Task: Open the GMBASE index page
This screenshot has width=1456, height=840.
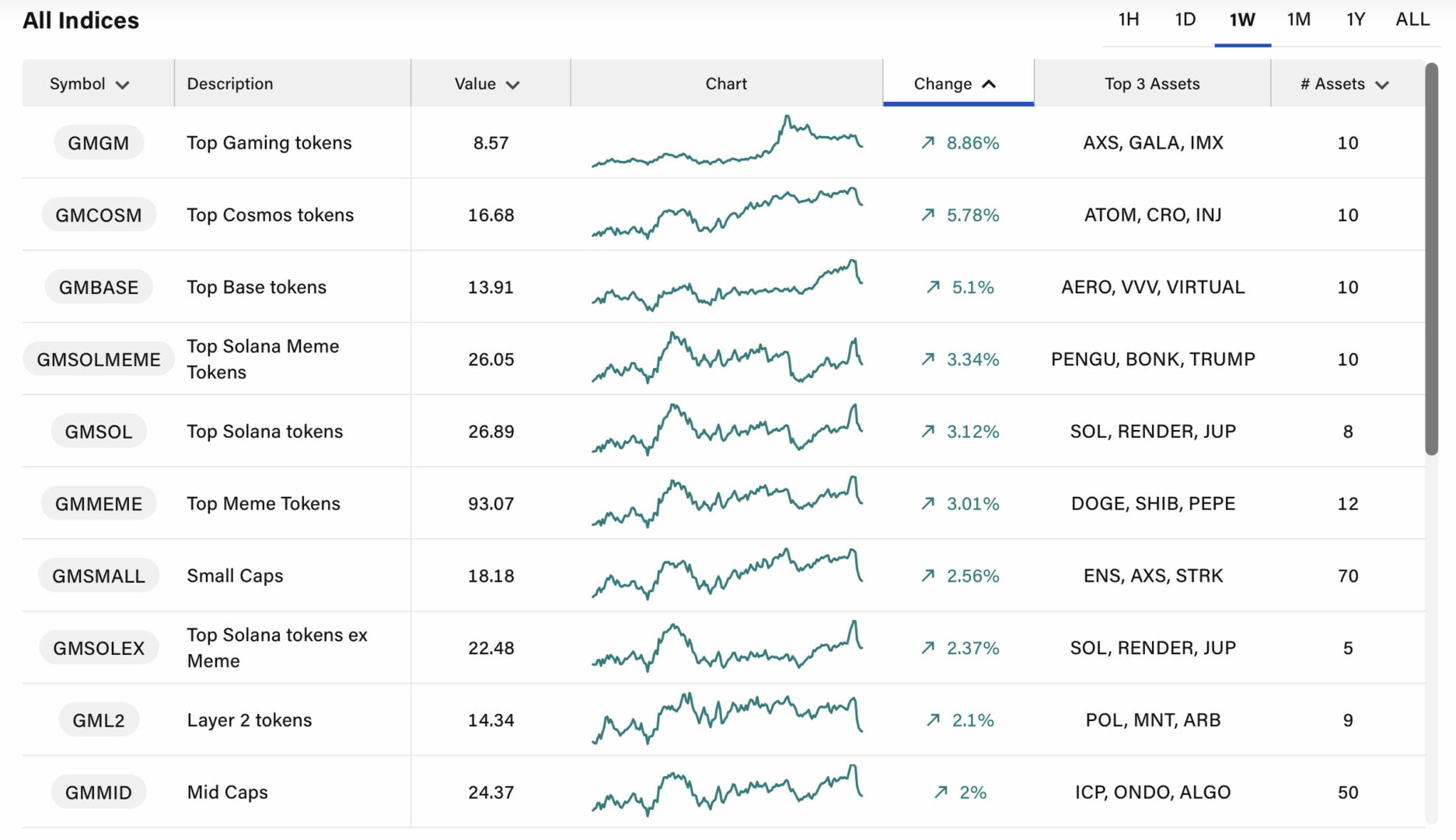Action: (98, 287)
